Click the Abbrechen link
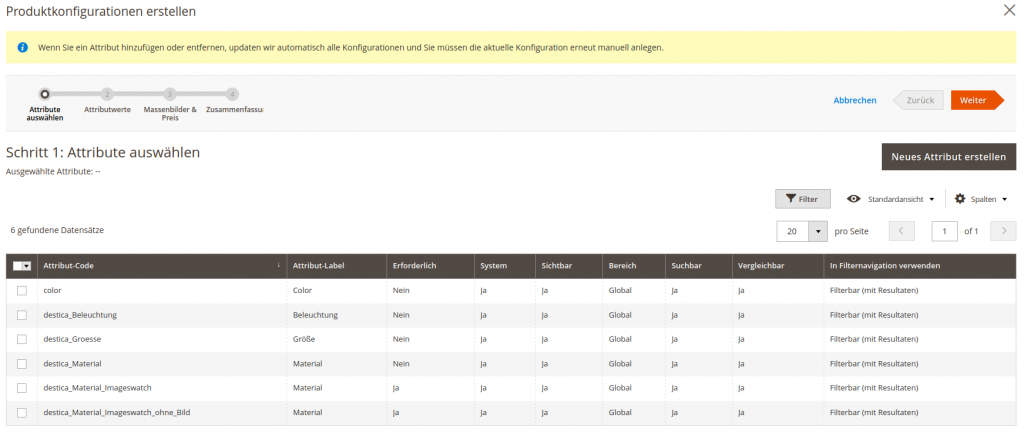Screen dimensions: 1024x438 coord(855,100)
